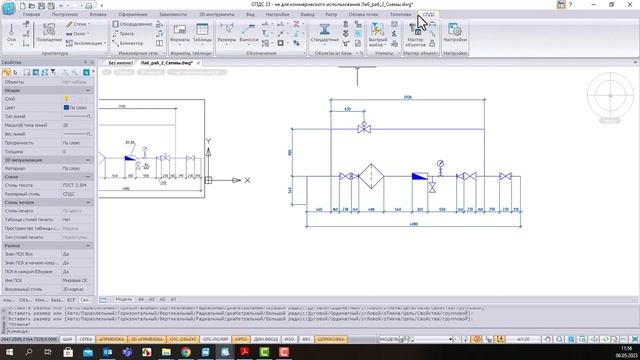The width and height of the screenshot is (640, 360).
Task: Toggle ОТС-ПОЛЯР polar tracking
Action: coord(216,339)
